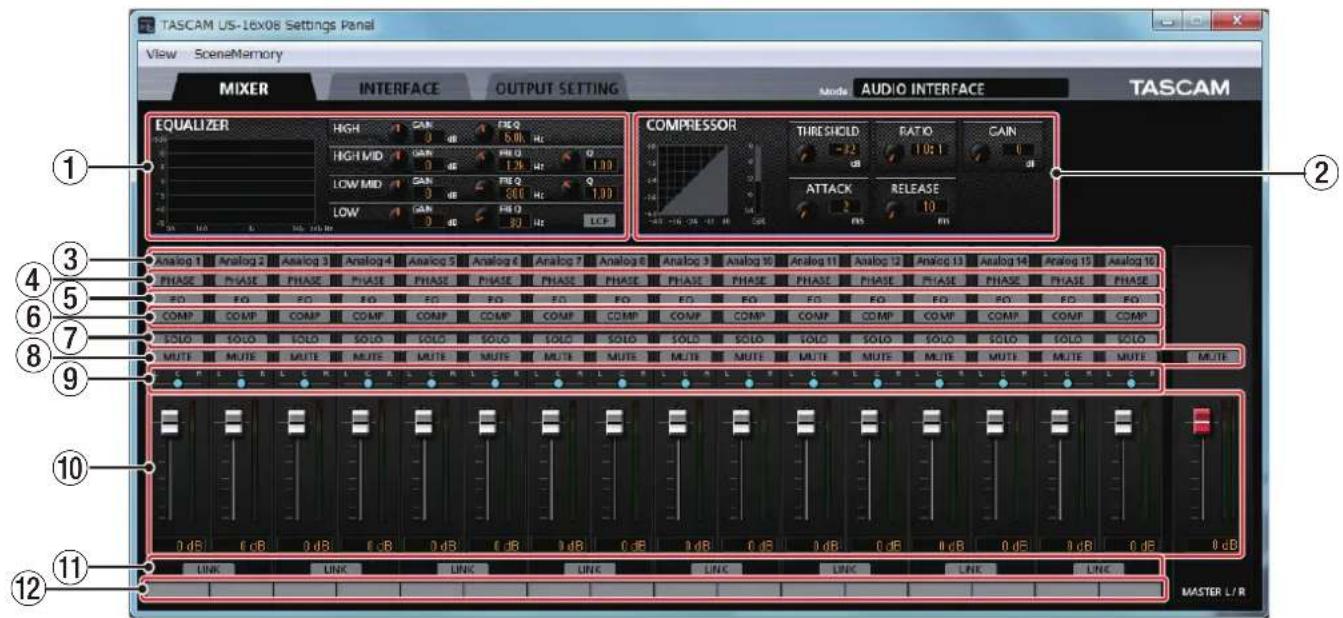Mute the Analog 15 channel
This screenshot has width=1343, height=618.
(x=1066, y=355)
